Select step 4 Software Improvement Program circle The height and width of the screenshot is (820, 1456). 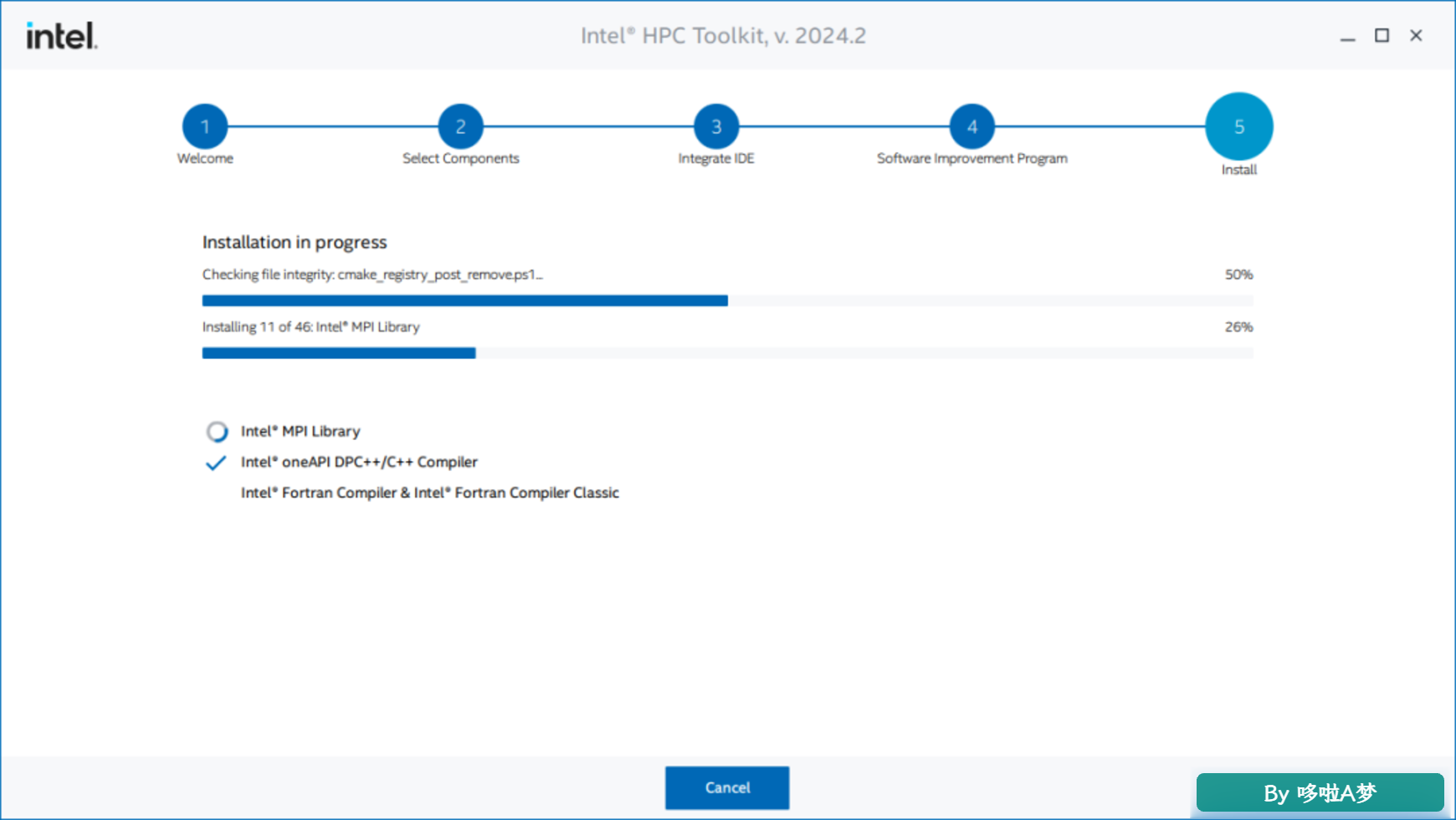[972, 126]
